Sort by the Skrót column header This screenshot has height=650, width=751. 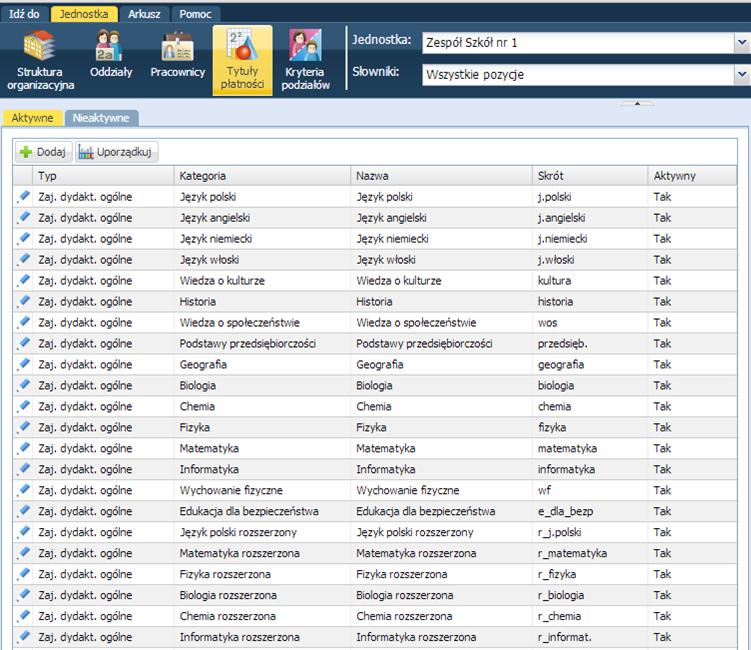click(x=590, y=176)
